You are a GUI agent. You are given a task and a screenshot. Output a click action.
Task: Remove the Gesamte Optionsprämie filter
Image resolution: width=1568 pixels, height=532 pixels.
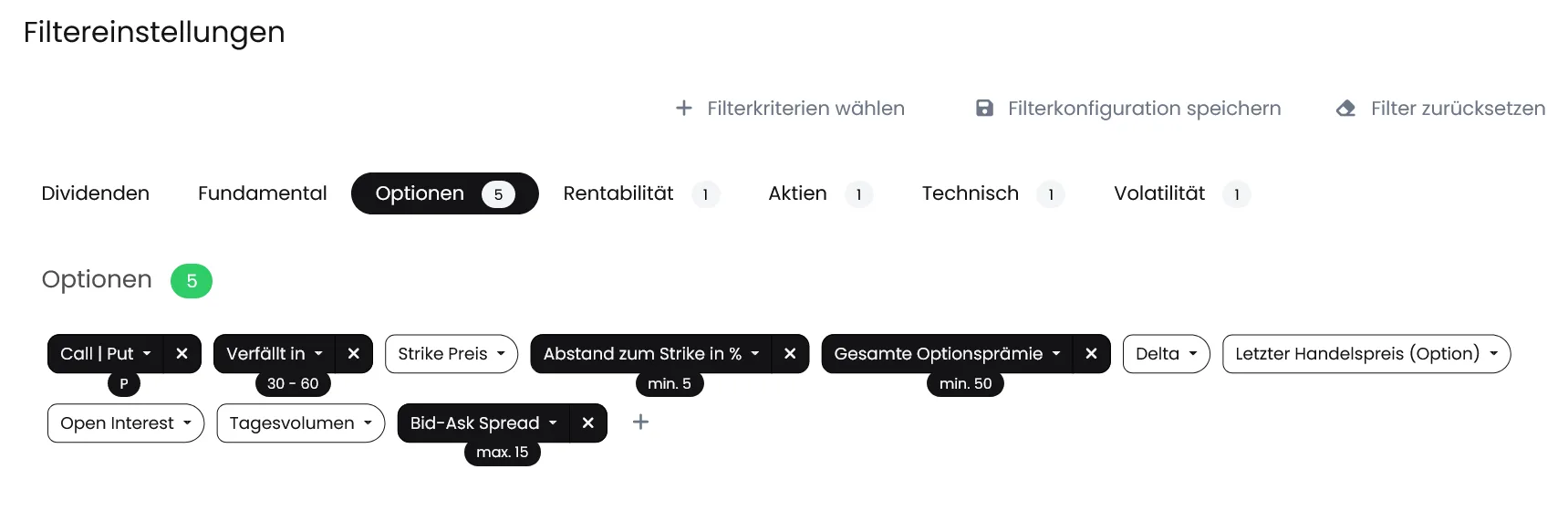(x=1091, y=354)
